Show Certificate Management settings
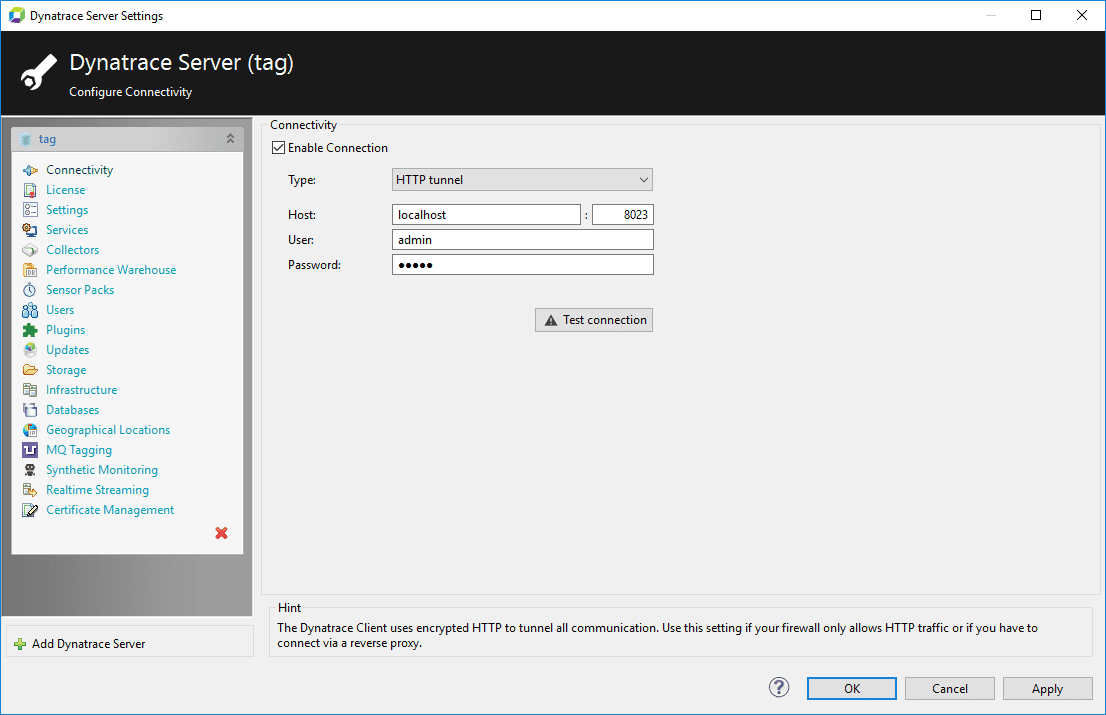Image resolution: width=1106 pixels, height=715 pixels. click(x=110, y=510)
